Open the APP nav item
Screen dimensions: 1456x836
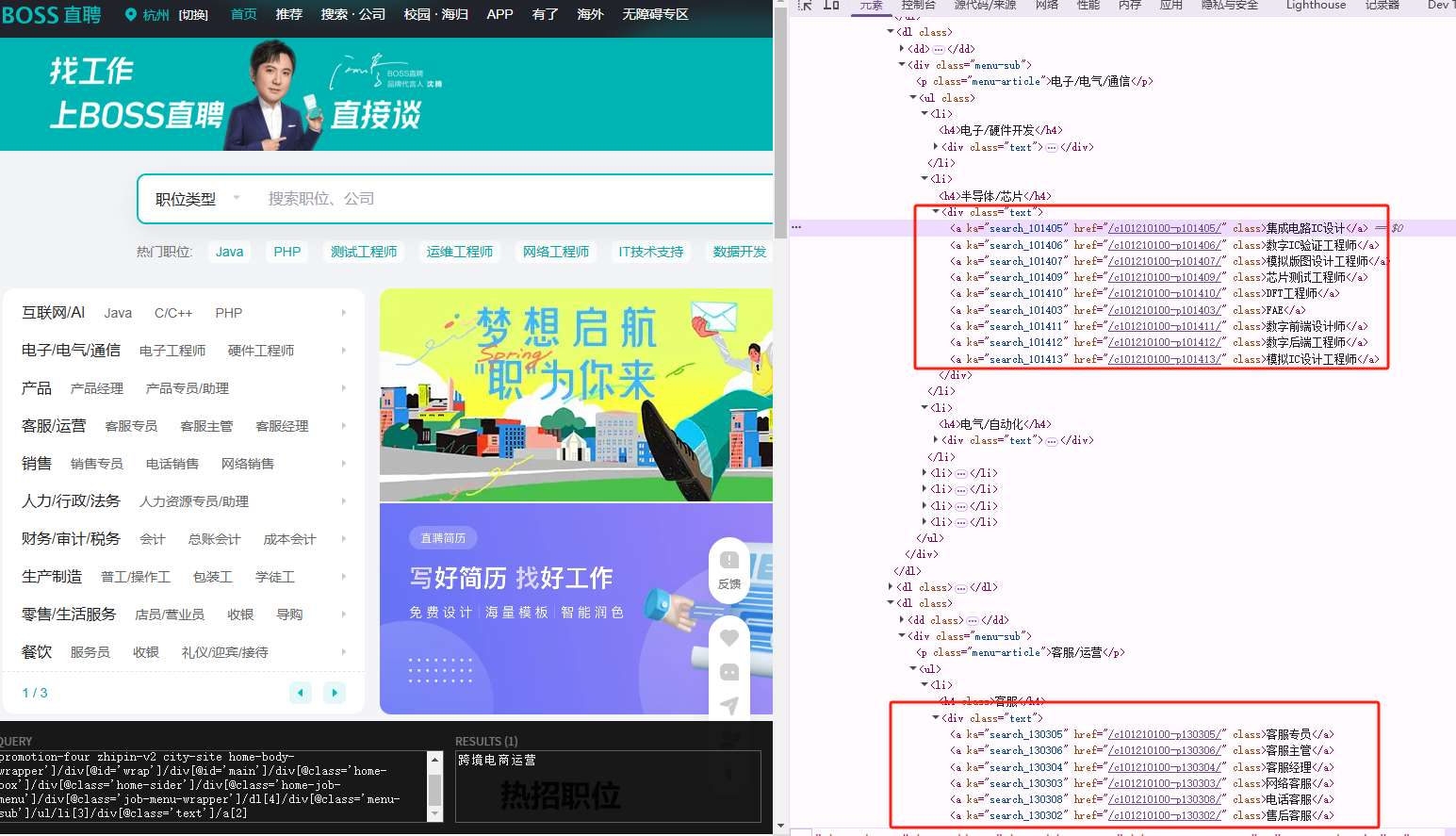(x=500, y=15)
